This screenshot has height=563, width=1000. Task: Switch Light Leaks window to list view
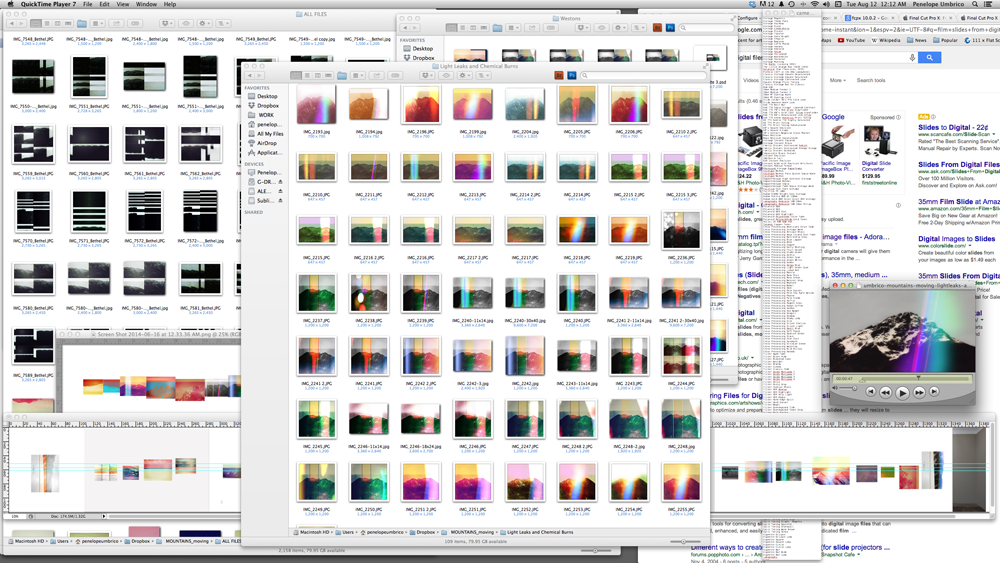pyautogui.click(x=308, y=75)
